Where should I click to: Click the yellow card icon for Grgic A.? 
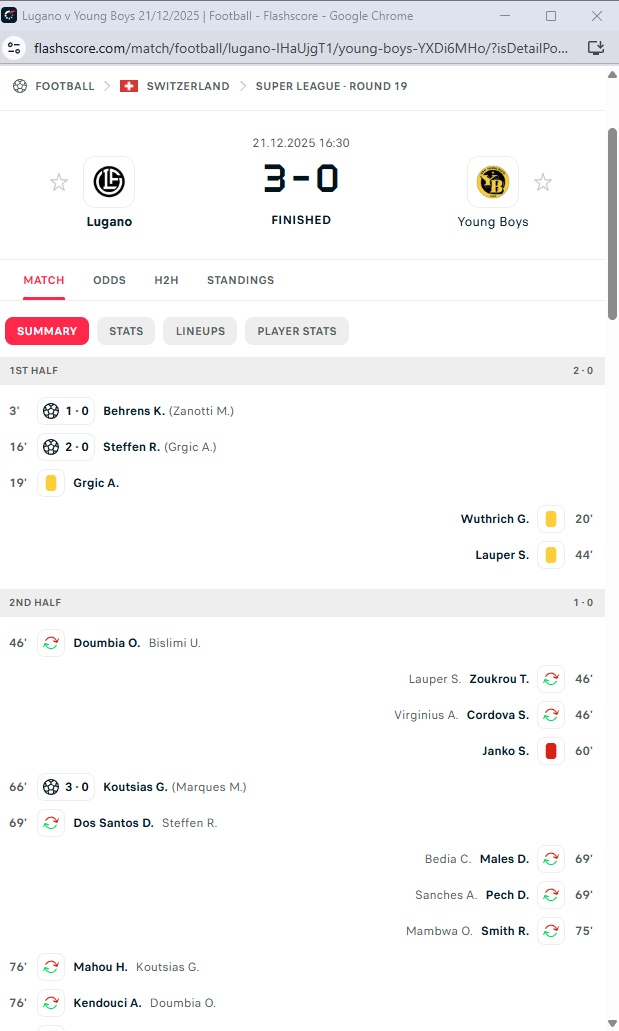[51, 483]
